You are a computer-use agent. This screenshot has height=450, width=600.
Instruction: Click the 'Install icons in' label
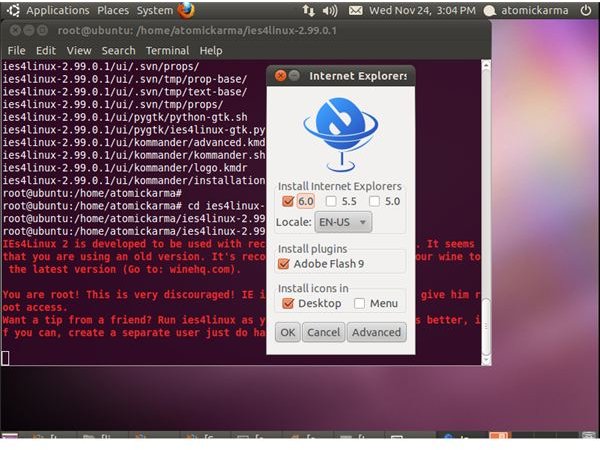(x=313, y=288)
